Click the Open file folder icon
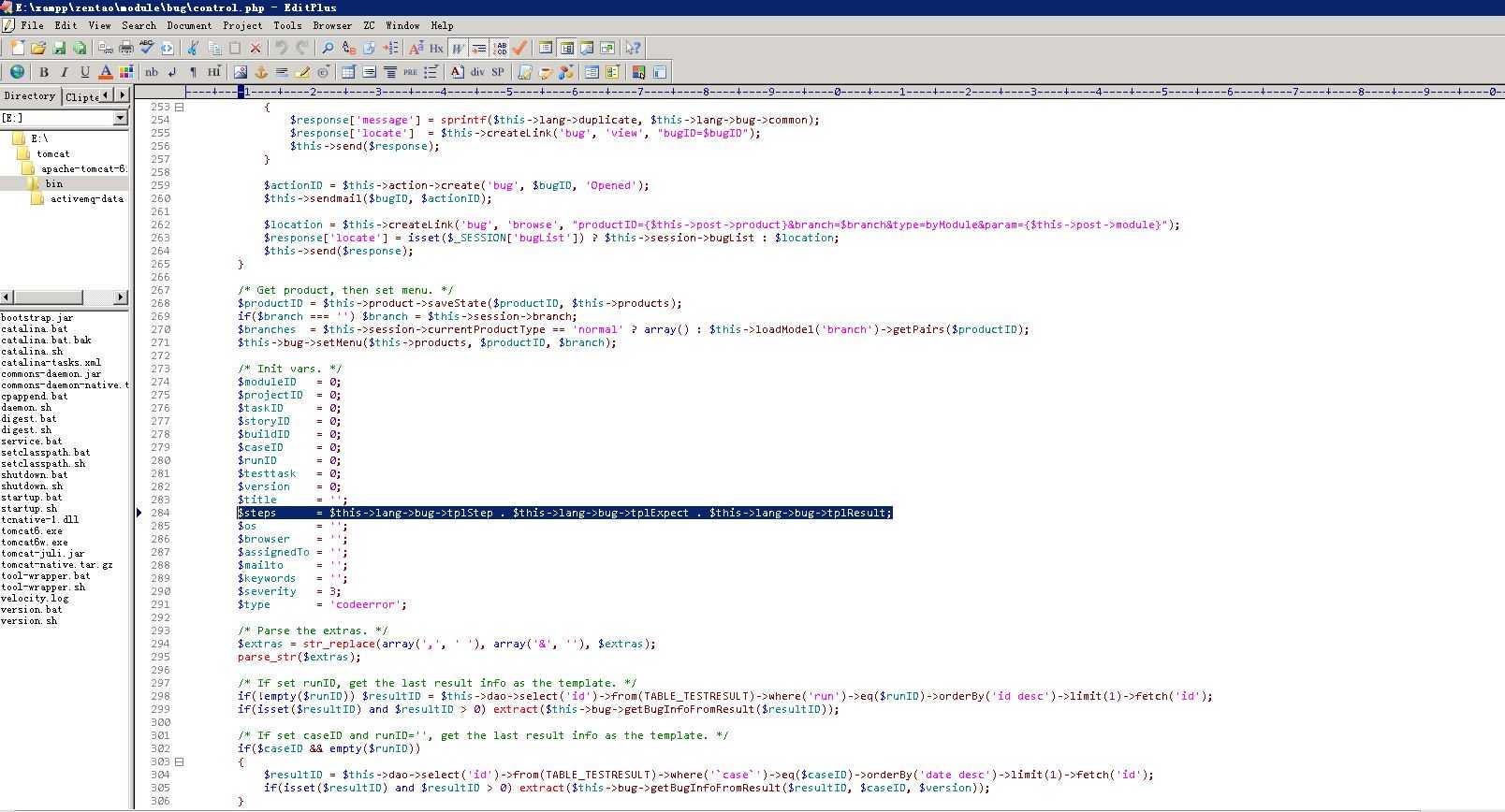The height and width of the screenshot is (812, 1505). (38, 48)
